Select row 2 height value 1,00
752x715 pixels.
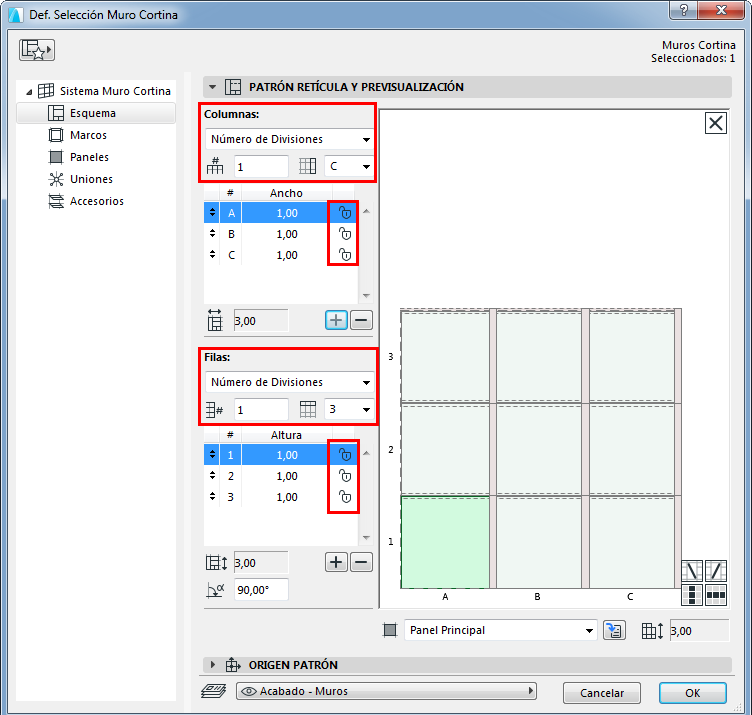pos(287,476)
